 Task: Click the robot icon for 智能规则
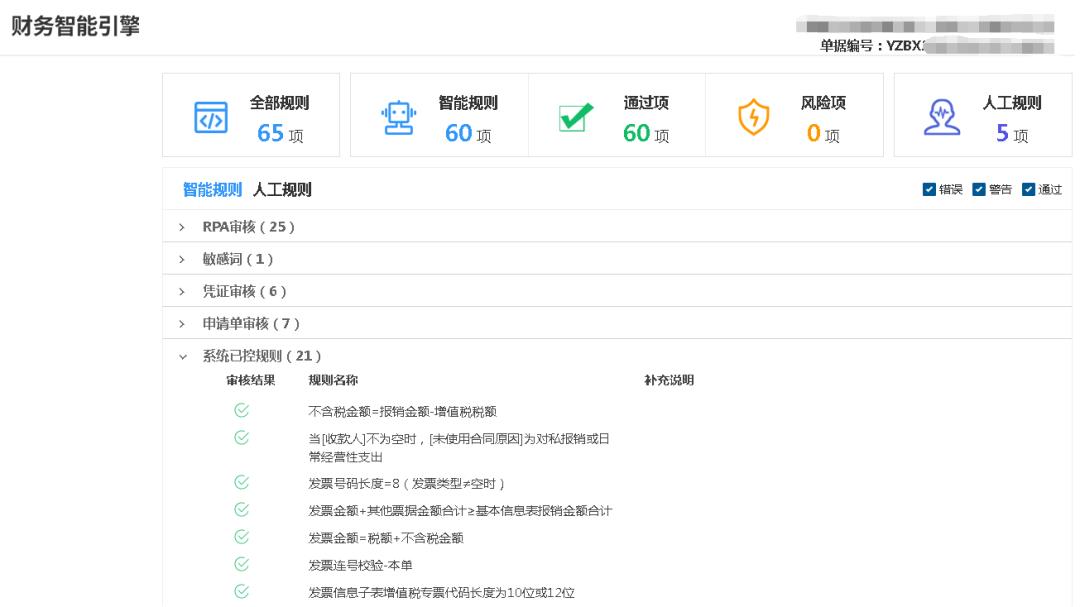pyautogui.click(x=399, y=117)
